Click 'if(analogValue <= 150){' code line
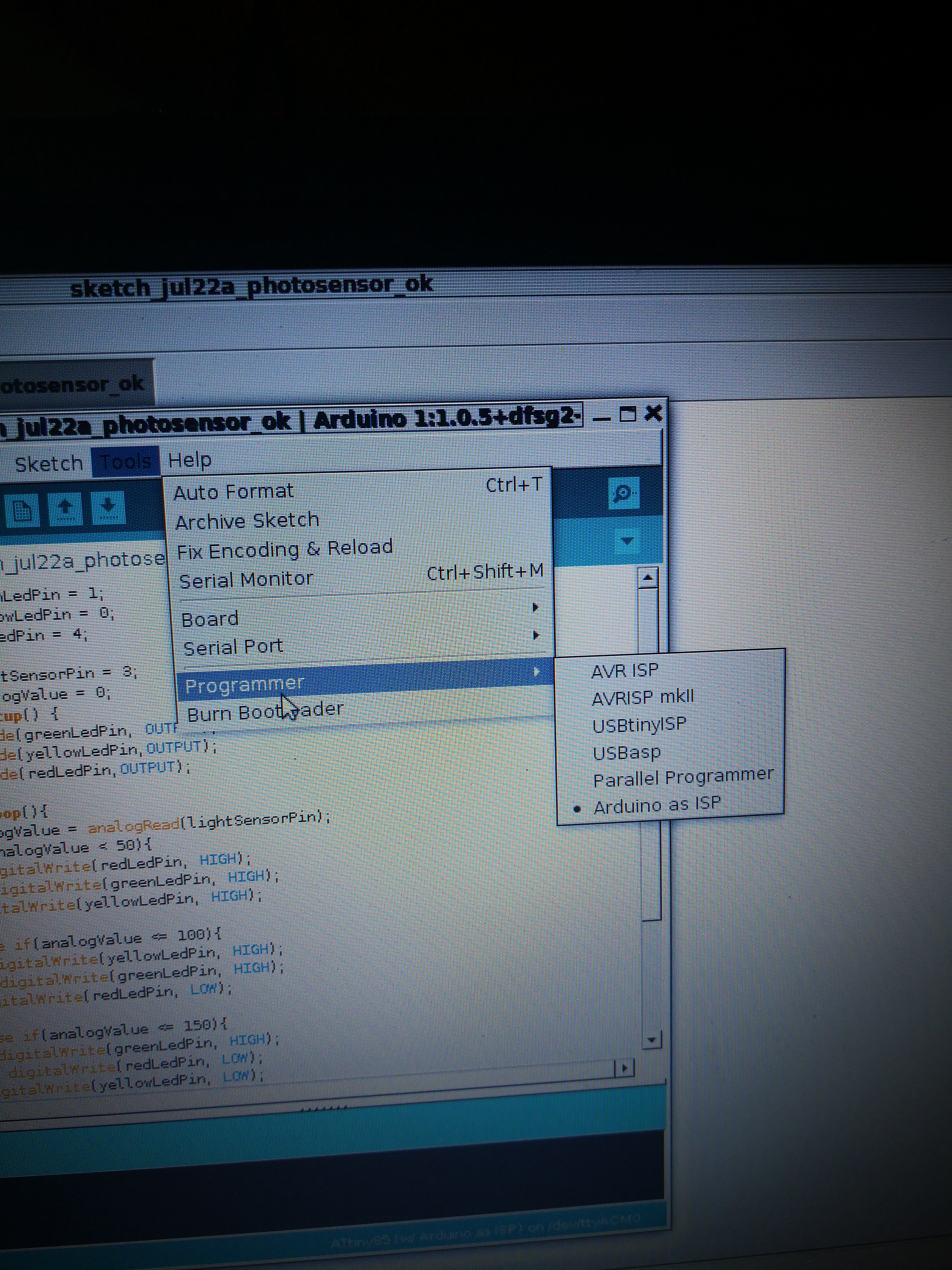Image resolution: width=952 pixels, height=1270 pixels. click(114, 1031)
